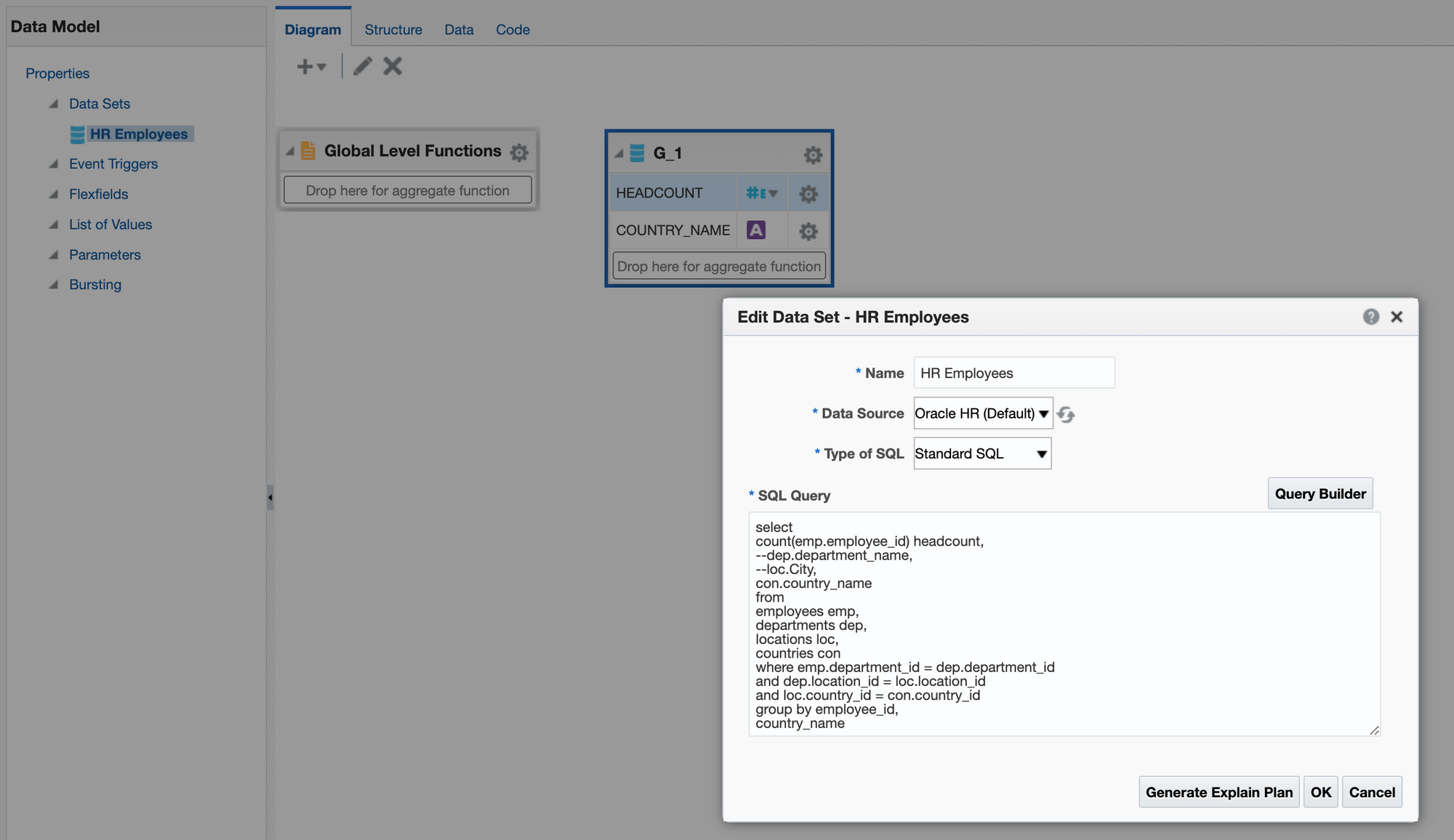Click the add element plus icon in toolbar

click(303, 66)
